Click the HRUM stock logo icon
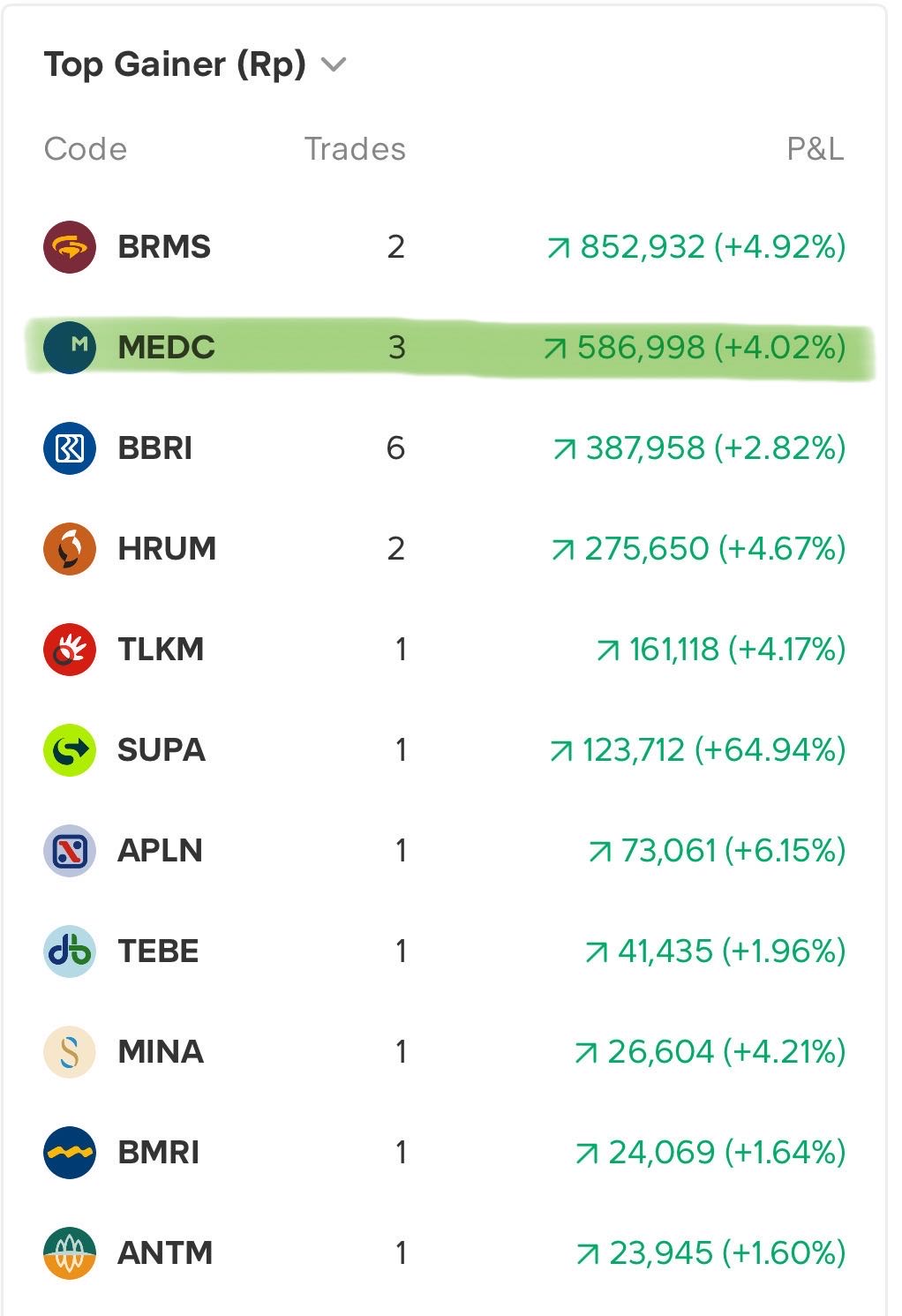Viewport: 902px width, 1316px height. pyautogui.click(x=70, y=549)
